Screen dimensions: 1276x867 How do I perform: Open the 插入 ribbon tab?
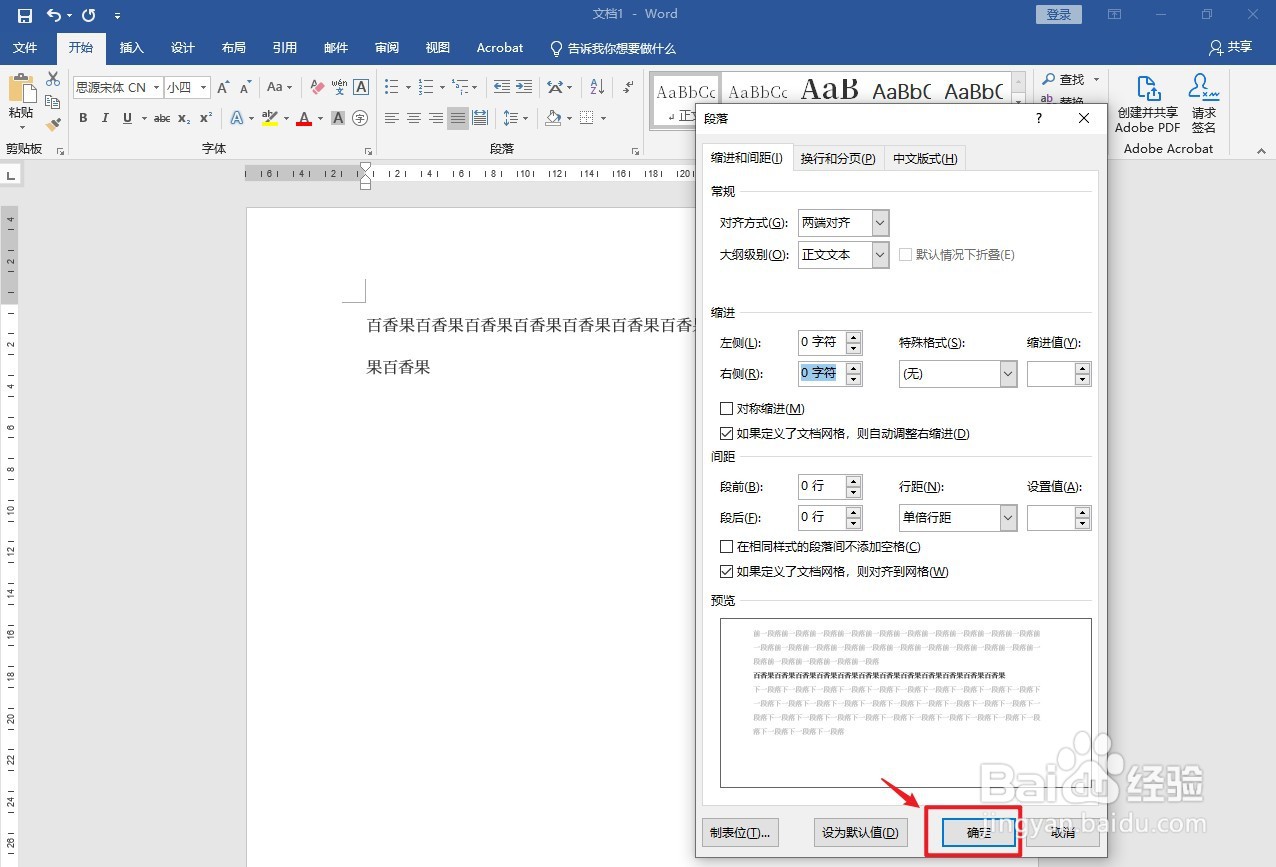tap(132, 48)
